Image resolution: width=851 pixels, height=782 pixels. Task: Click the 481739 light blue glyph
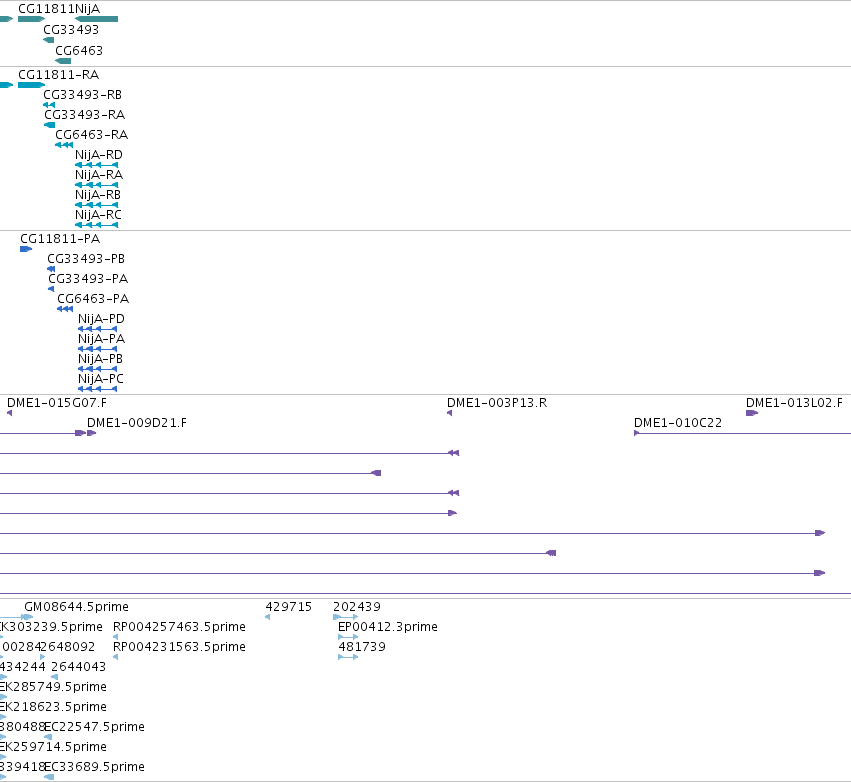(x=348, y=657)
